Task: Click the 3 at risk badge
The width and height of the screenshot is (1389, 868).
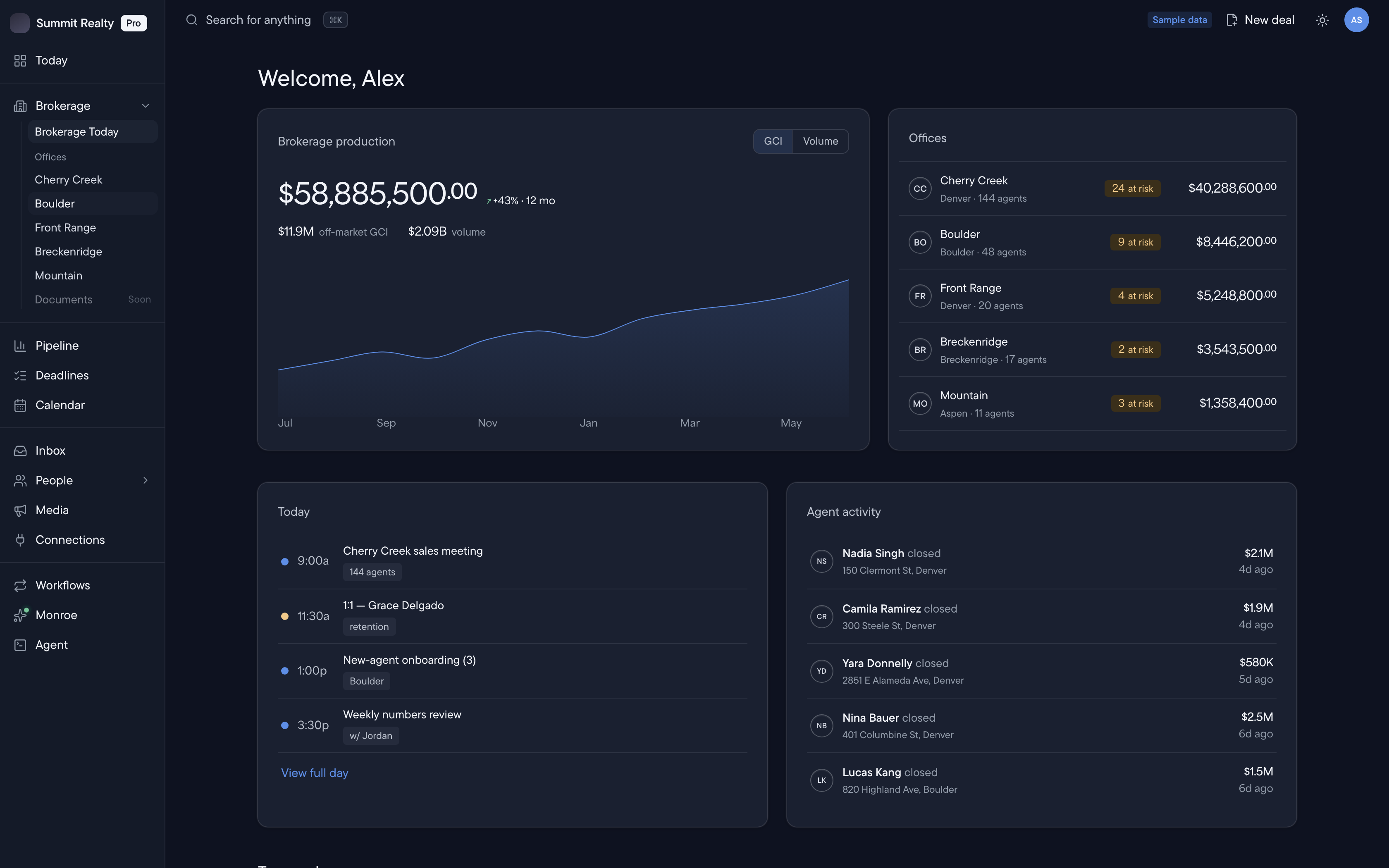Action: (x=1135, y=403)
